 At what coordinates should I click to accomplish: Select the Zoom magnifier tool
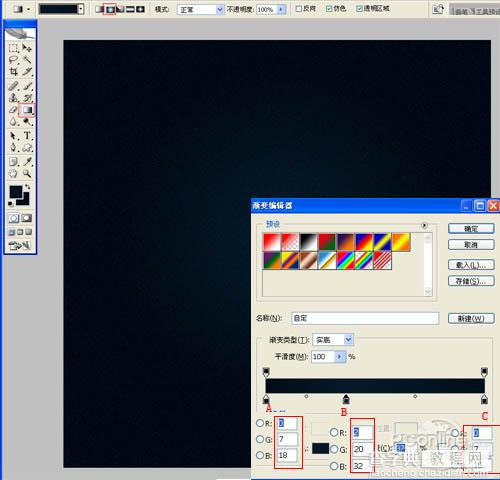27,173
